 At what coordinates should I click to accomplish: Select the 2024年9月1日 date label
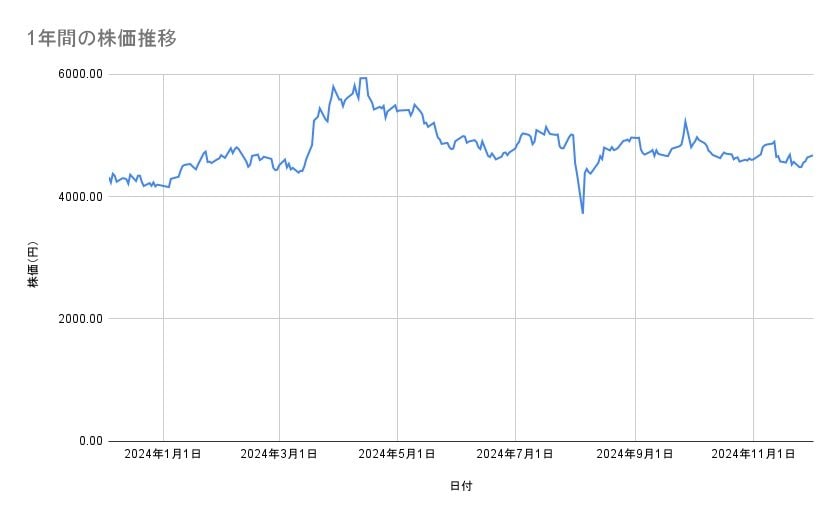[635, 454]
